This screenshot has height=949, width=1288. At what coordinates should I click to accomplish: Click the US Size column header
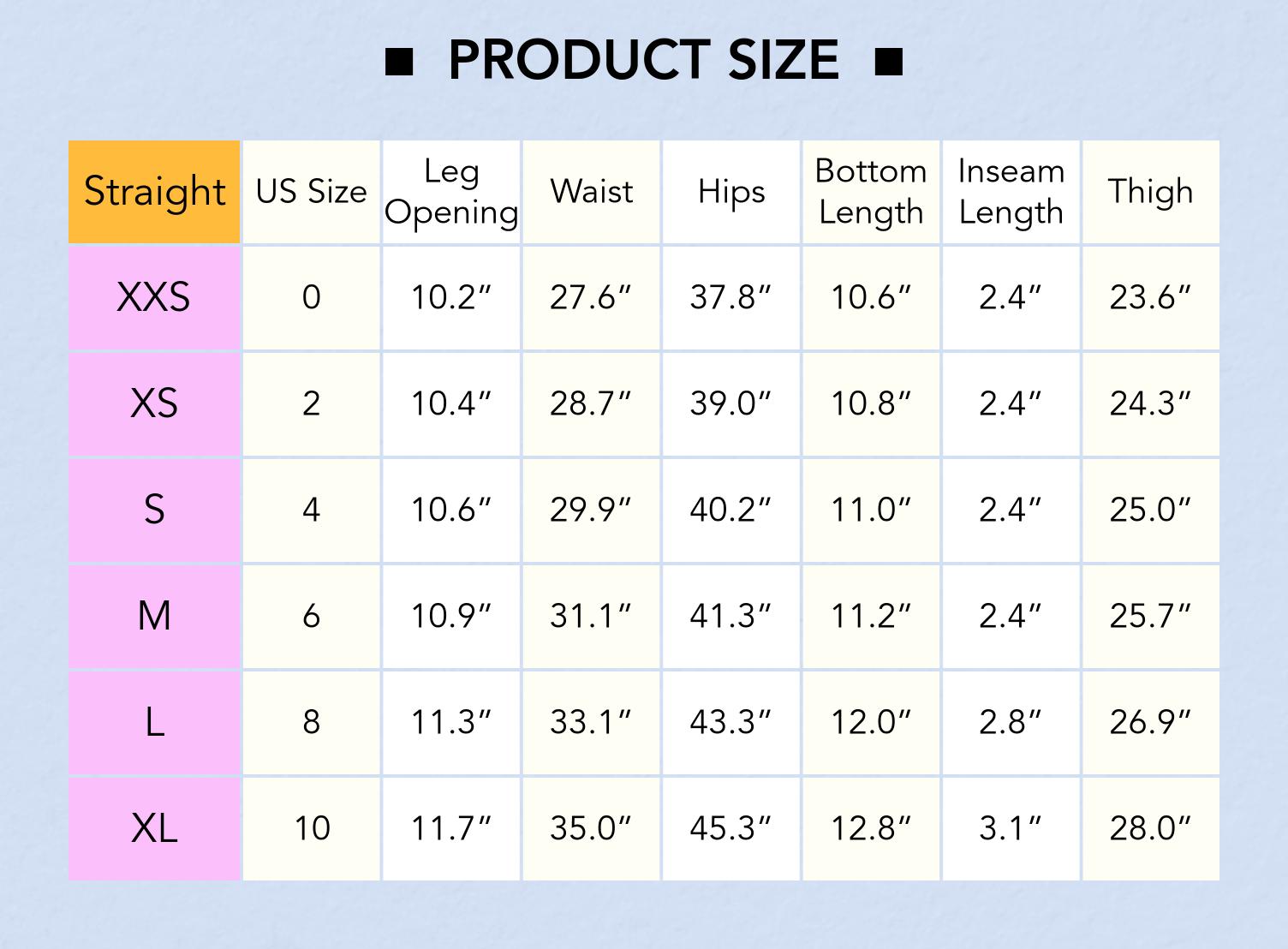[311, 192]
